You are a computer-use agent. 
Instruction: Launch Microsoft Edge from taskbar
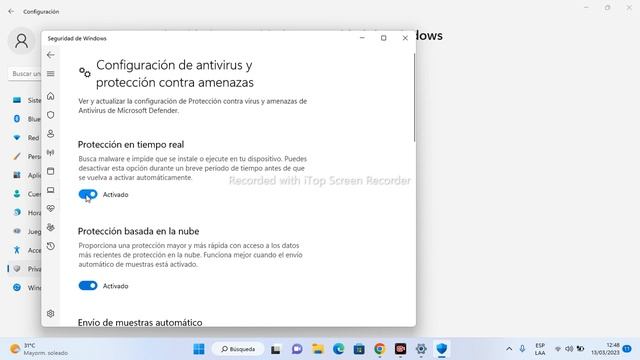338,349
